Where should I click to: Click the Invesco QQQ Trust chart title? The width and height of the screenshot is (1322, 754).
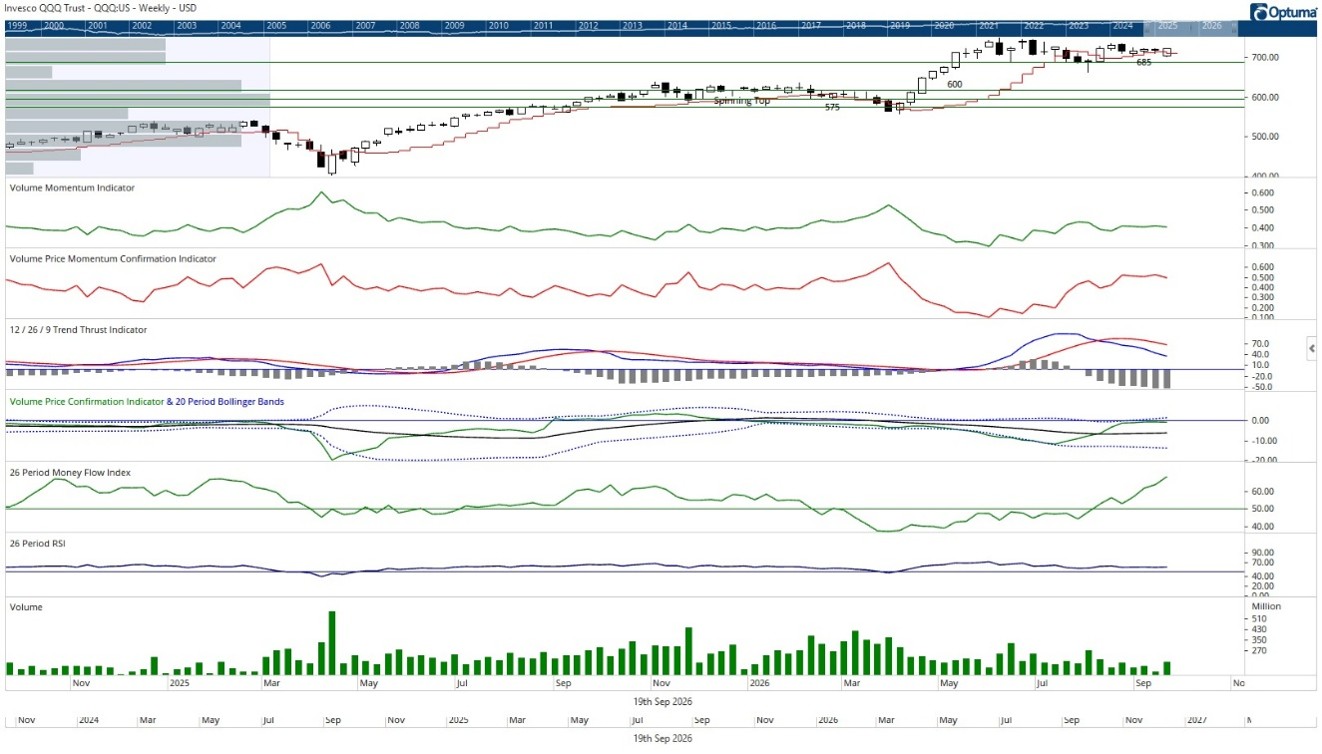pyautogui.click(x=102, y=8)
